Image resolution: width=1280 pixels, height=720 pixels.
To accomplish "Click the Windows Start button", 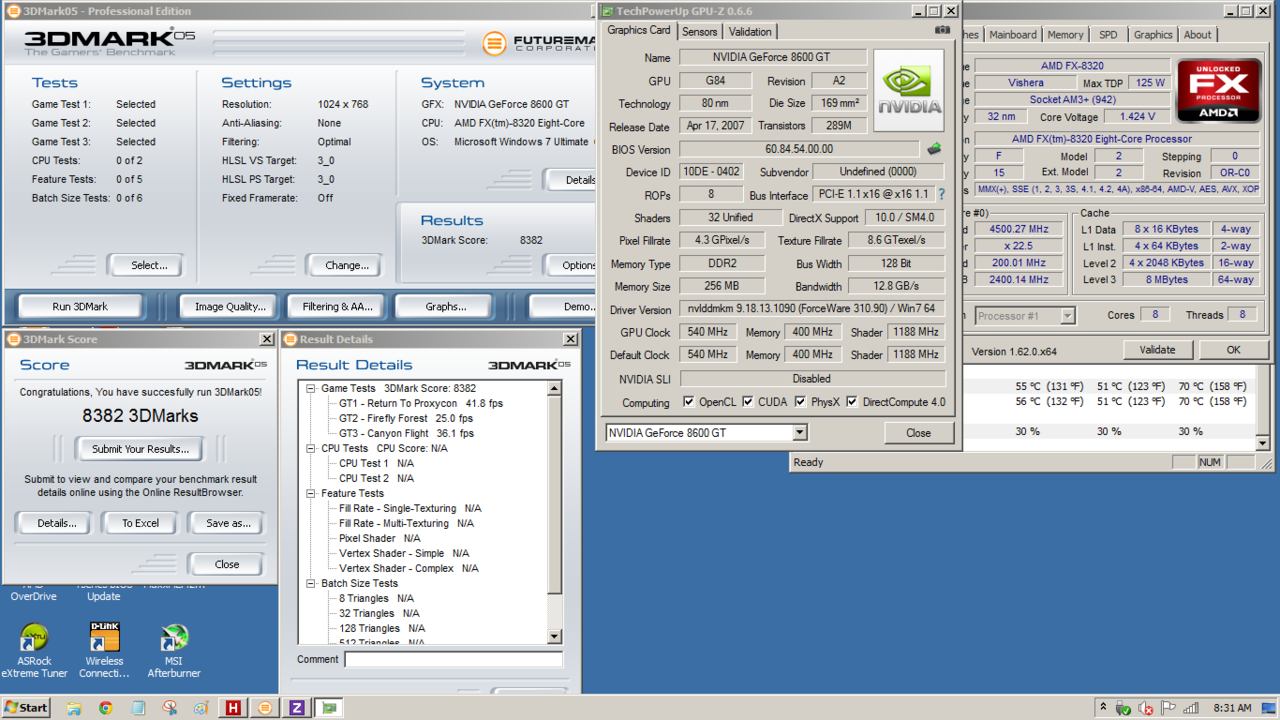I will pos(26,708).
